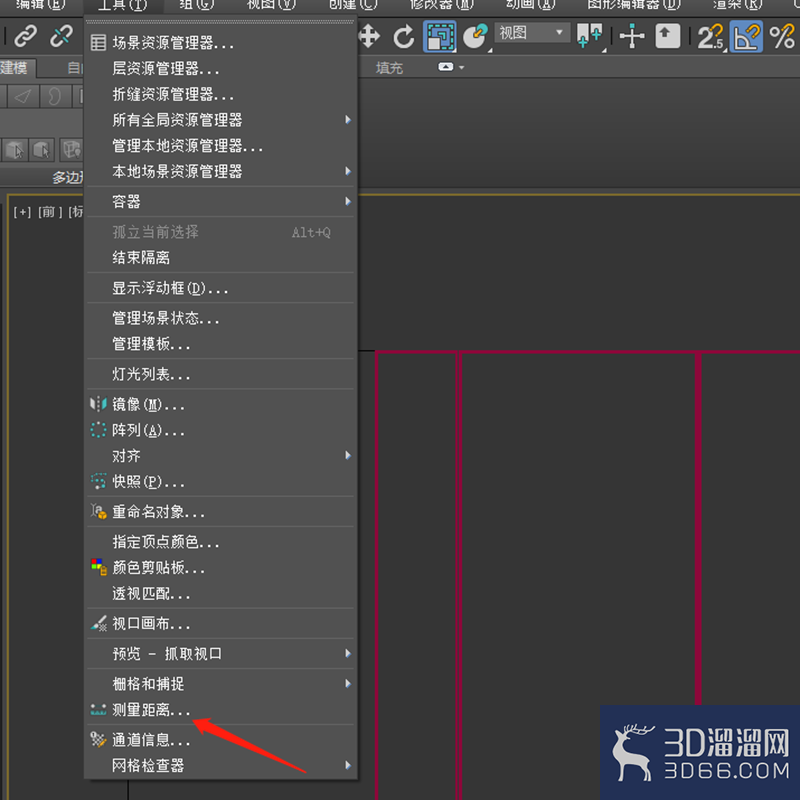Screen dimensions: 800x800
Task: Click the ribbon minimize toggle icon
Action: click(445, 67)
